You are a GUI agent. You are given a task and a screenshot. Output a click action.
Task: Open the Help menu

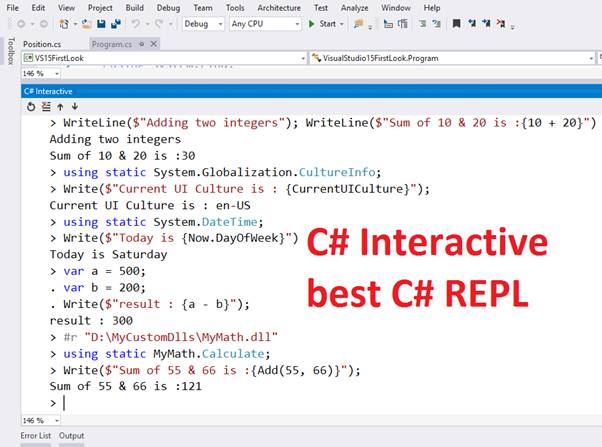click(432, 8)
